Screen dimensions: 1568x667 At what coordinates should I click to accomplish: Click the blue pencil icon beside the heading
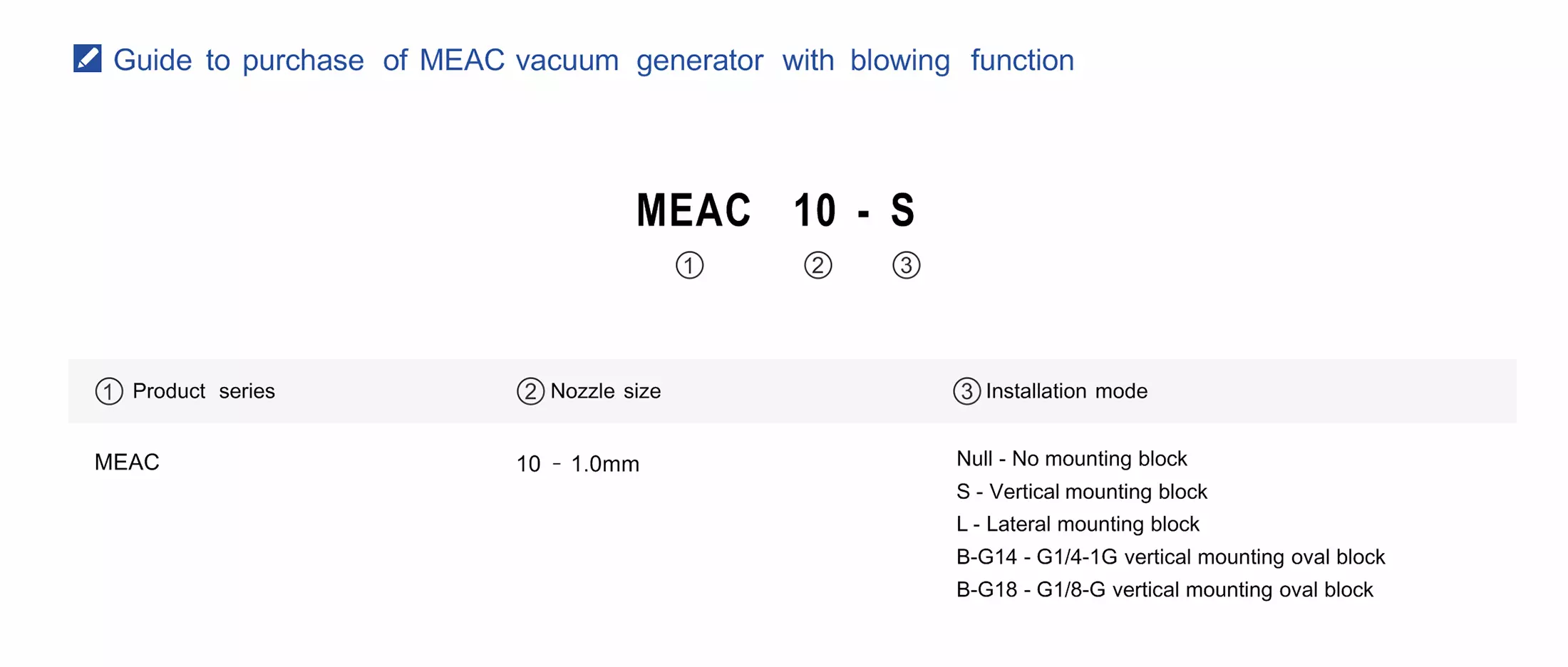click(88, 58)
